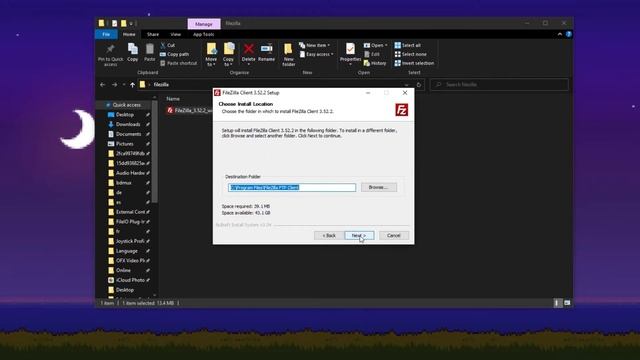The image size is (640, 360).
Task: Open the Copy to dropdown
Action: point(228,55)
